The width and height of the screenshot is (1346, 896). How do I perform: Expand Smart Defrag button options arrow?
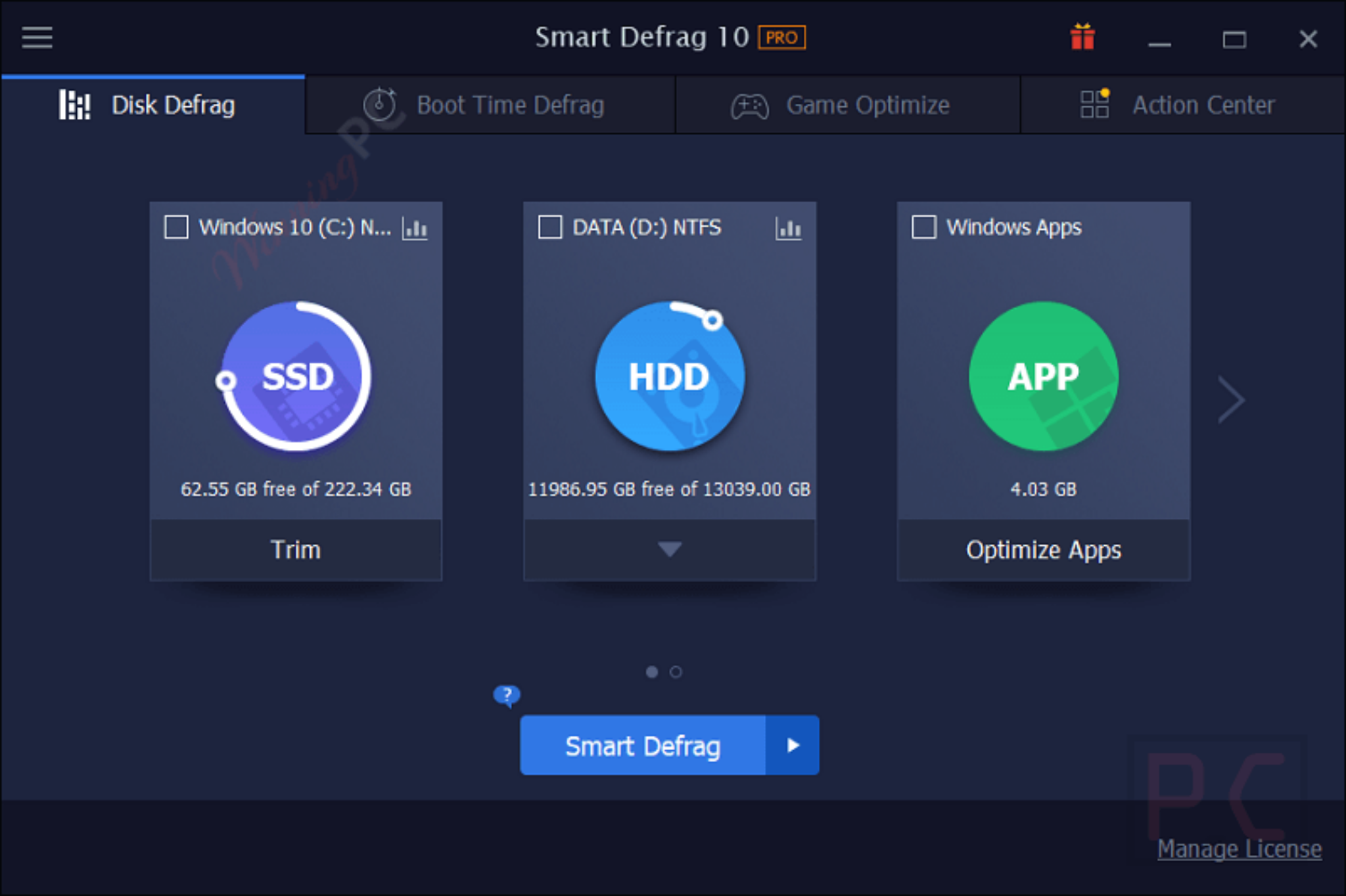(792, 745)
